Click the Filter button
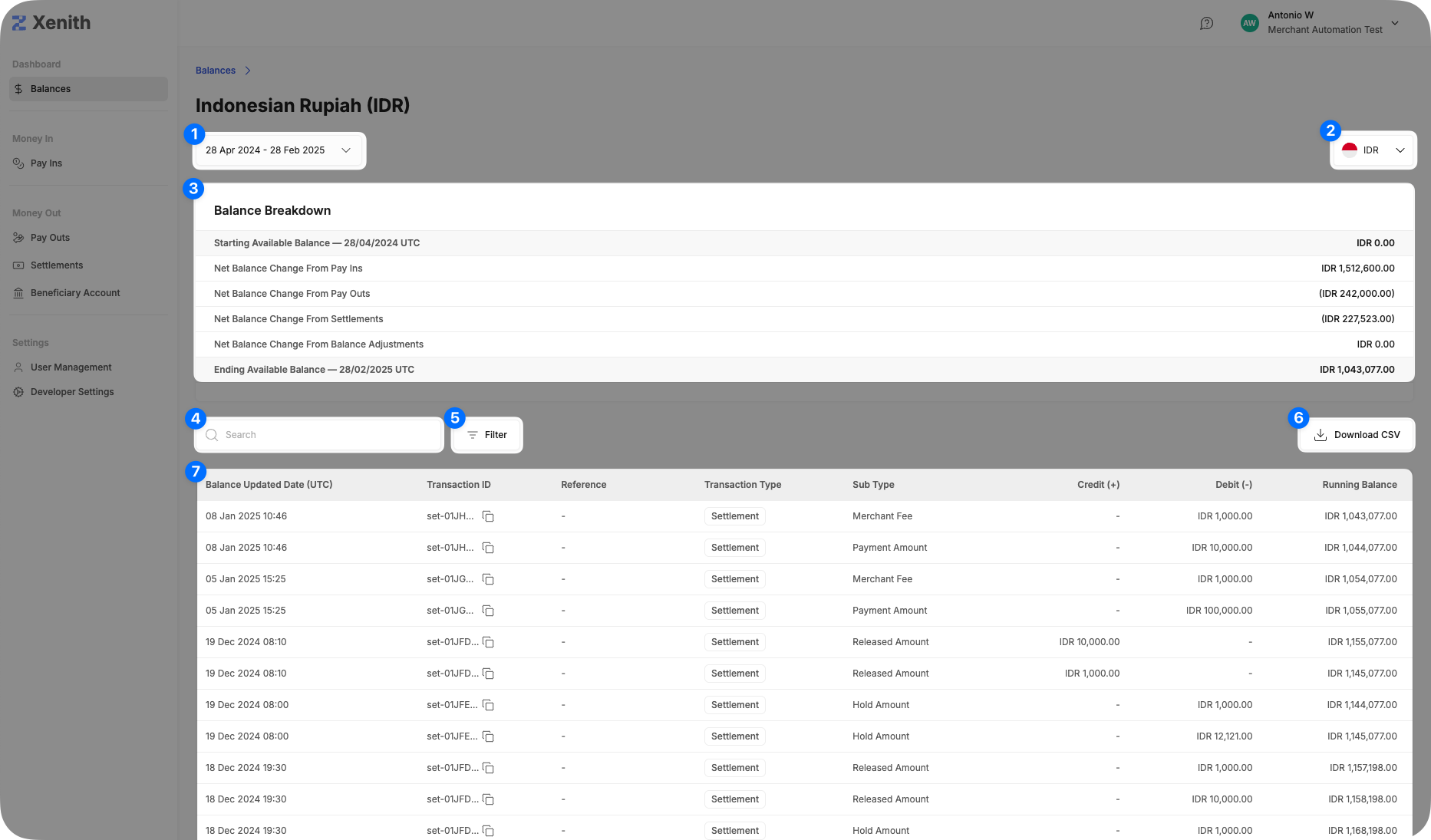Viewport: 1431px width, 840px height. pyautogui.click(x=487, y=435)
